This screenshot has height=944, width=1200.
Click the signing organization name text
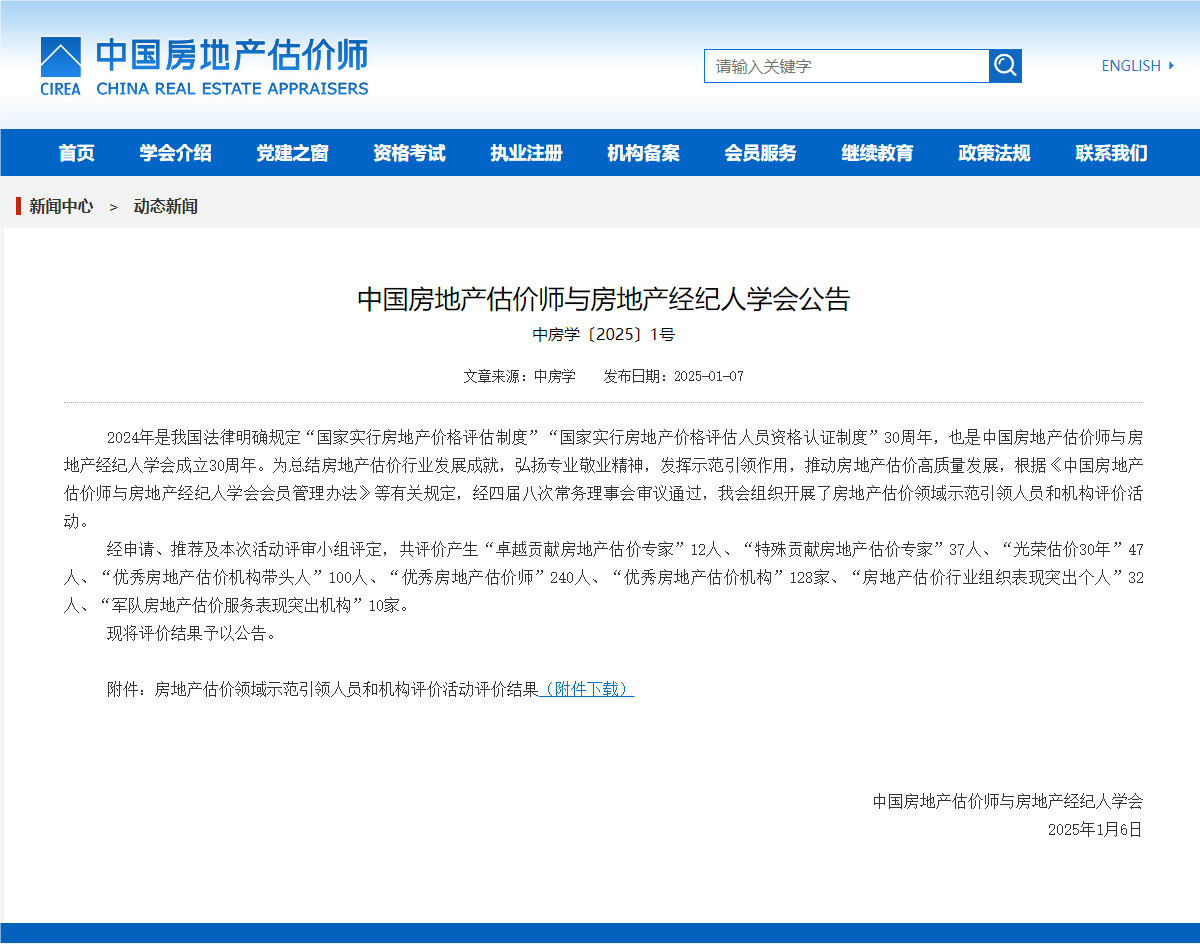[x=1008, y=801]
